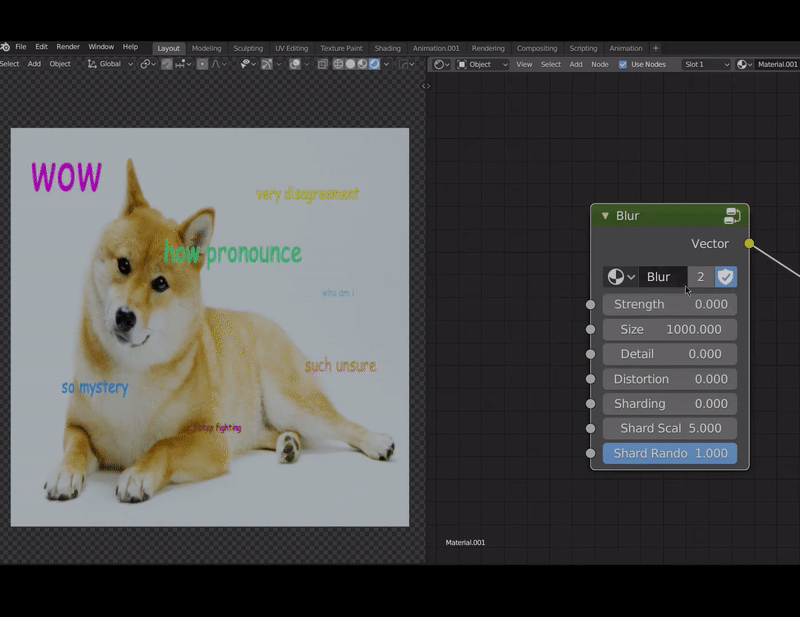The image size is (800, 617).
Task: Click the Strength input socket
Action: (590, 304)
